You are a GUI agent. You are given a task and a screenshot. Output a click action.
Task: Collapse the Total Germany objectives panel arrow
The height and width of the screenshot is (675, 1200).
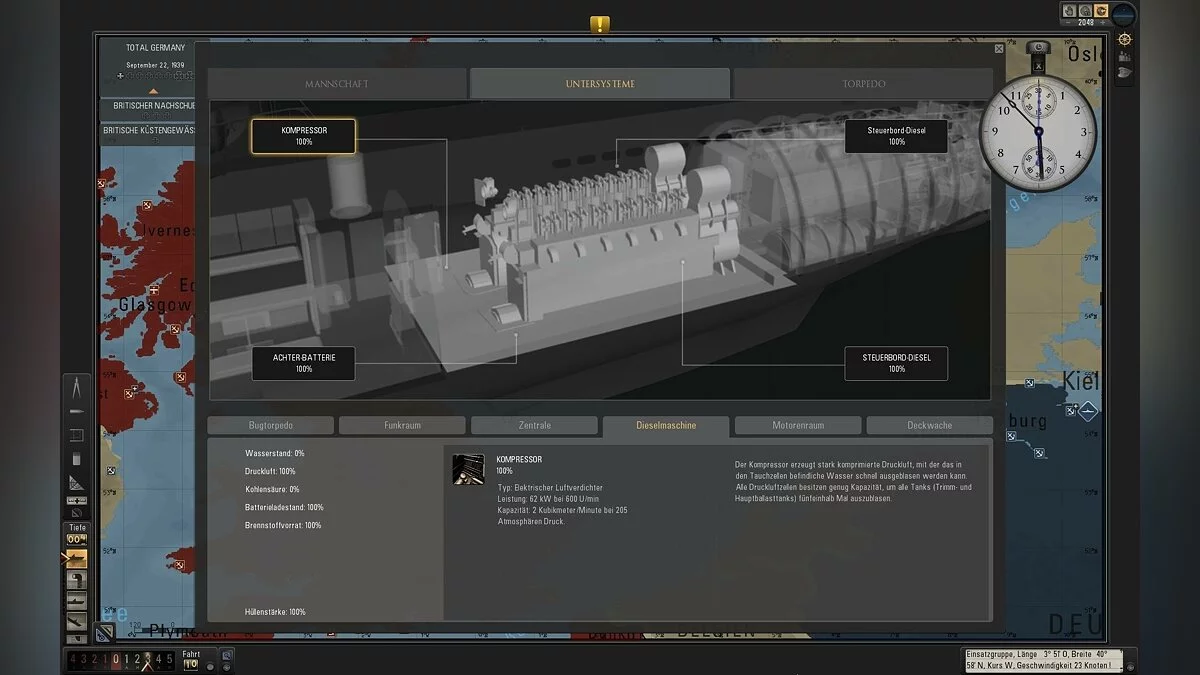pyautogui.click(x=153, y=91)
